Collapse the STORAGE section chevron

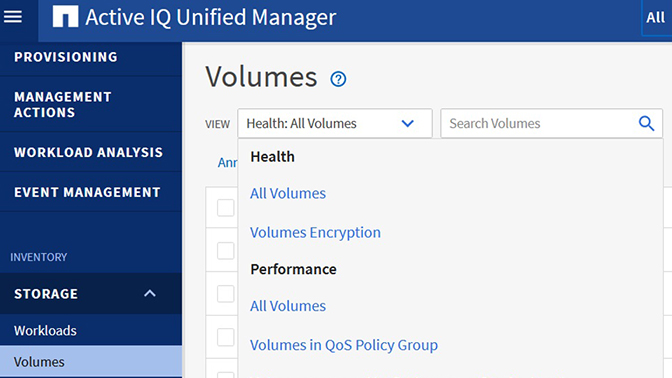click(x=150, y=294)
